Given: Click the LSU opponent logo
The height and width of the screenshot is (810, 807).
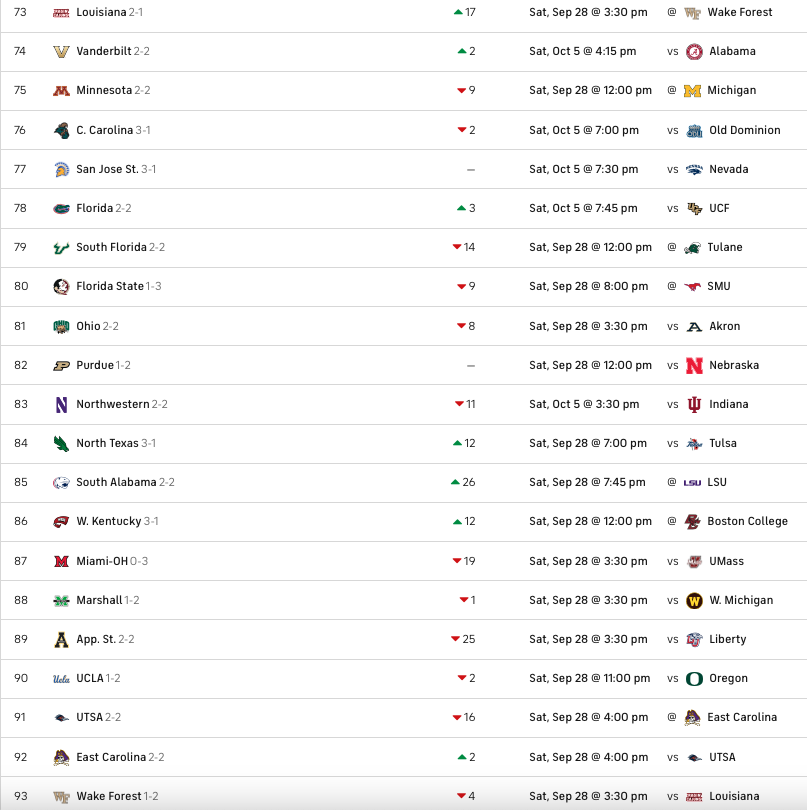Looking at the screenshot, I should click(x=693, y=483).
